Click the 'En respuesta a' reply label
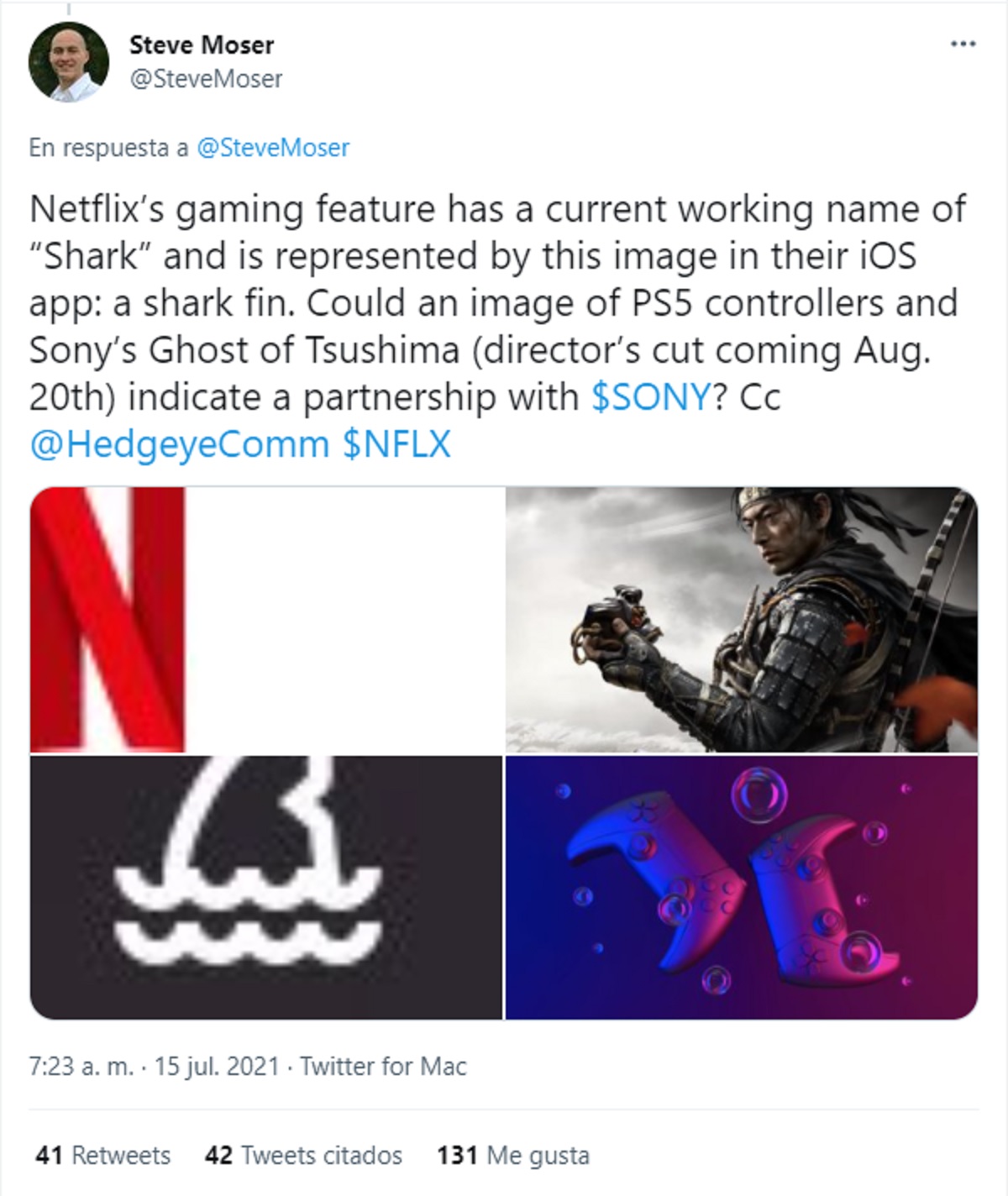 (x=108, y=148)
